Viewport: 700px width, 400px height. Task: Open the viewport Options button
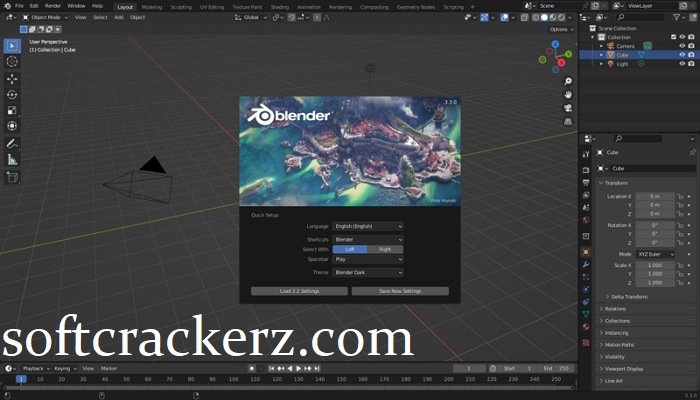(x=561, y=29)
